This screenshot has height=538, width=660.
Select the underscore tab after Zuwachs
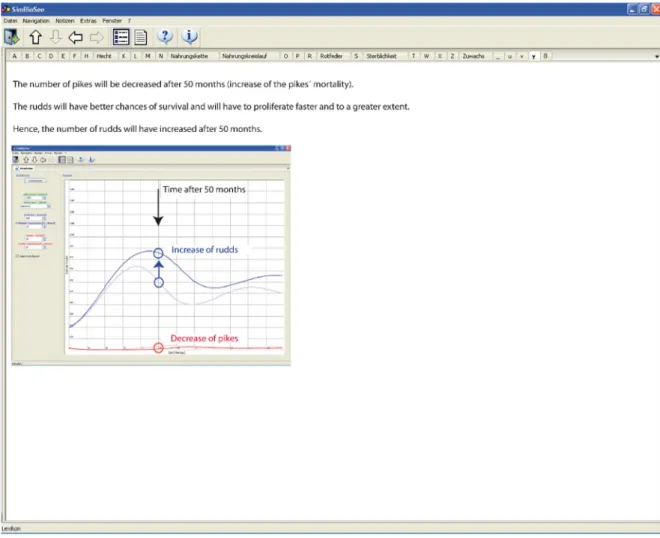click(x=498, y=56)
